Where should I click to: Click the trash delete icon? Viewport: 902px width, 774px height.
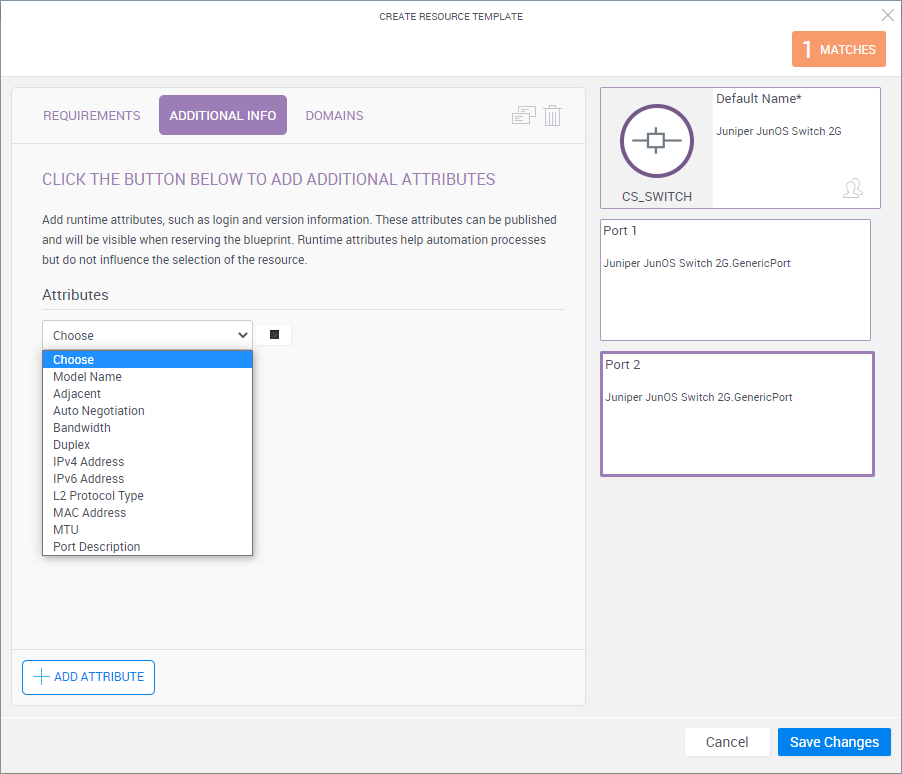pos(553,115)
